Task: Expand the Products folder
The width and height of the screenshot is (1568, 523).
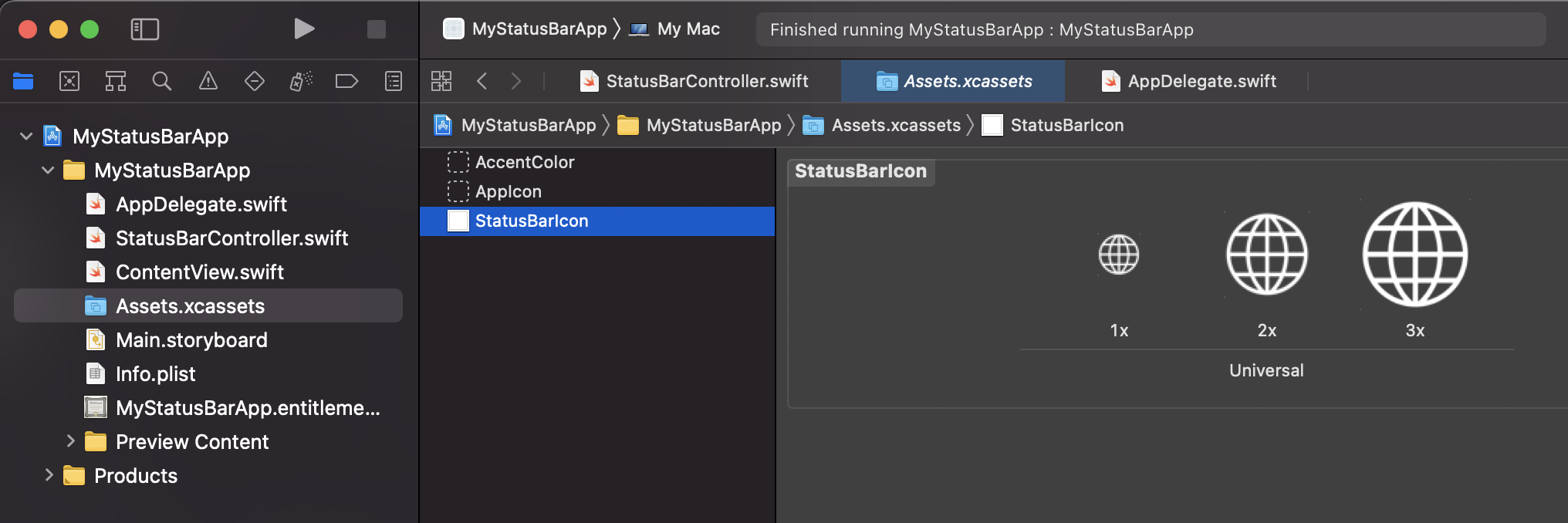Action: (x=49, y=475)
